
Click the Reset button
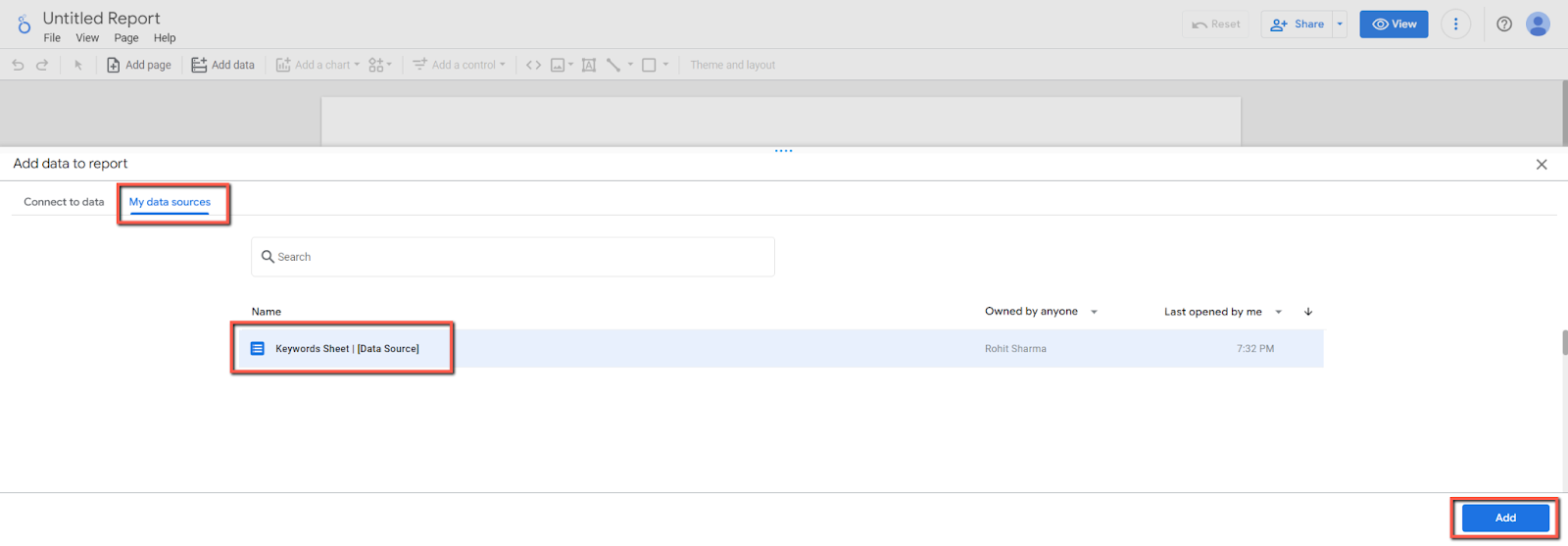(1215, 25)
